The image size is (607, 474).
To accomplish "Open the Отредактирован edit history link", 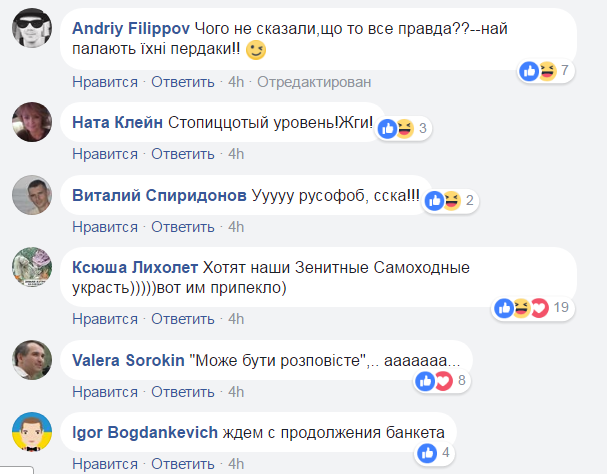I will coord(315,81).
